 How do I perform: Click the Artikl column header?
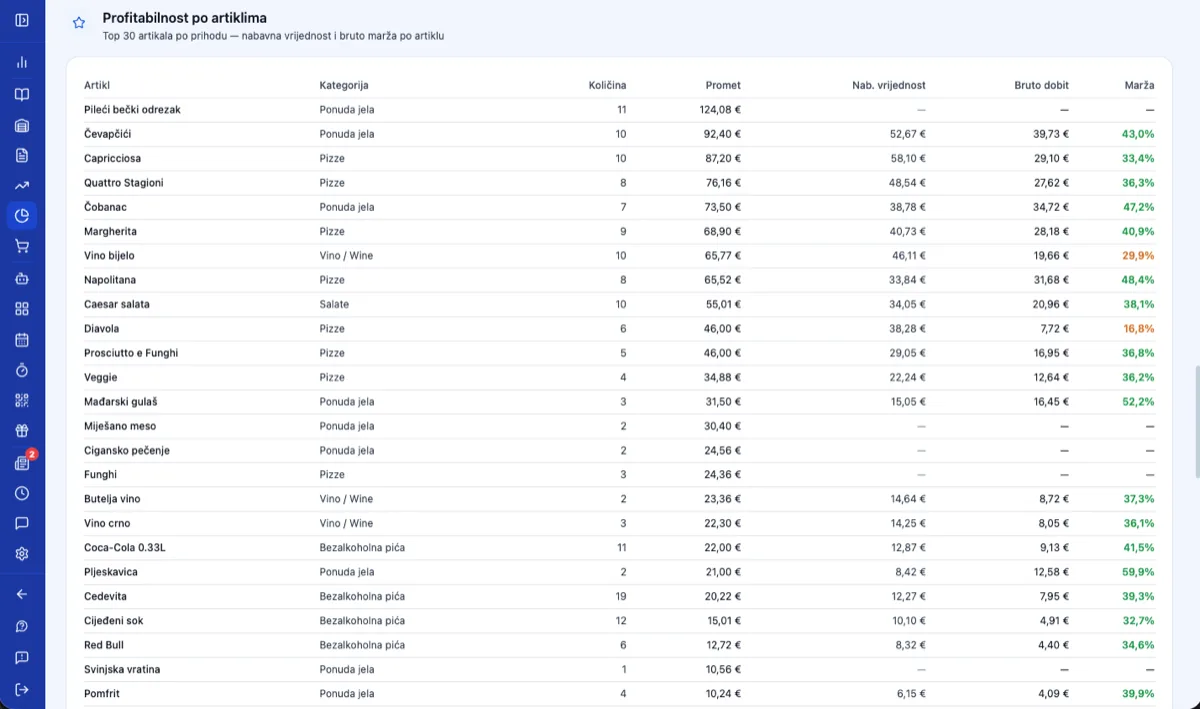(x=97, y=85)
